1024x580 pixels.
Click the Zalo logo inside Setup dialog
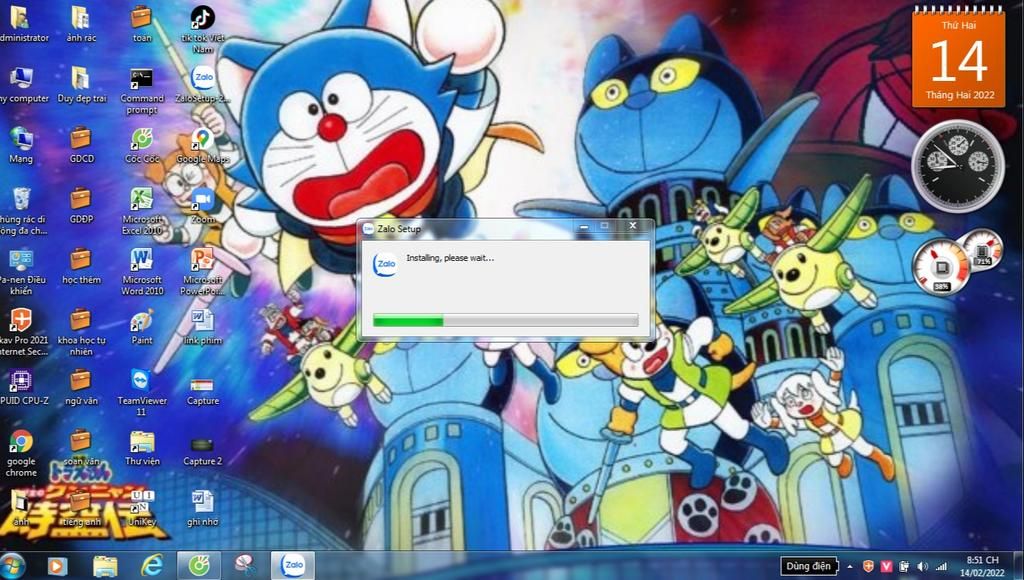click(385, 264)
